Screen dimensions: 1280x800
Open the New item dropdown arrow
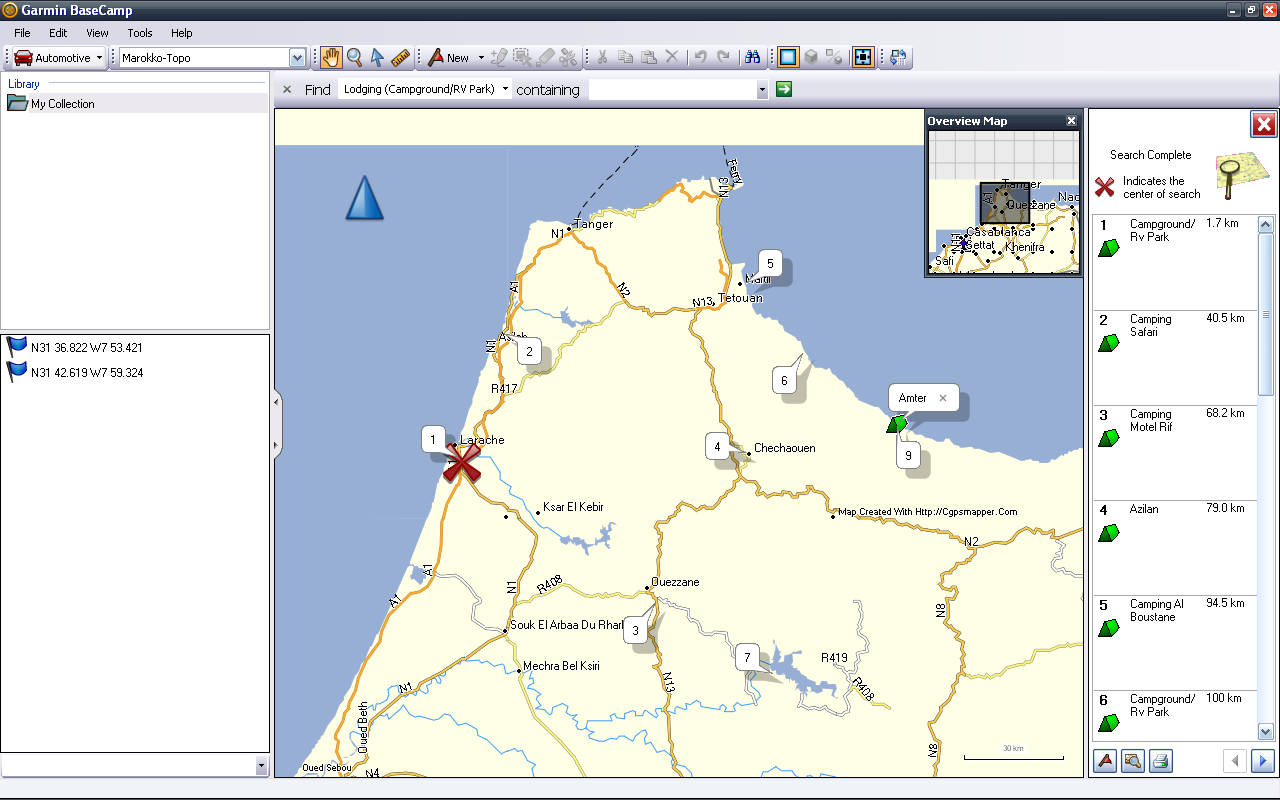pos(480,58)
